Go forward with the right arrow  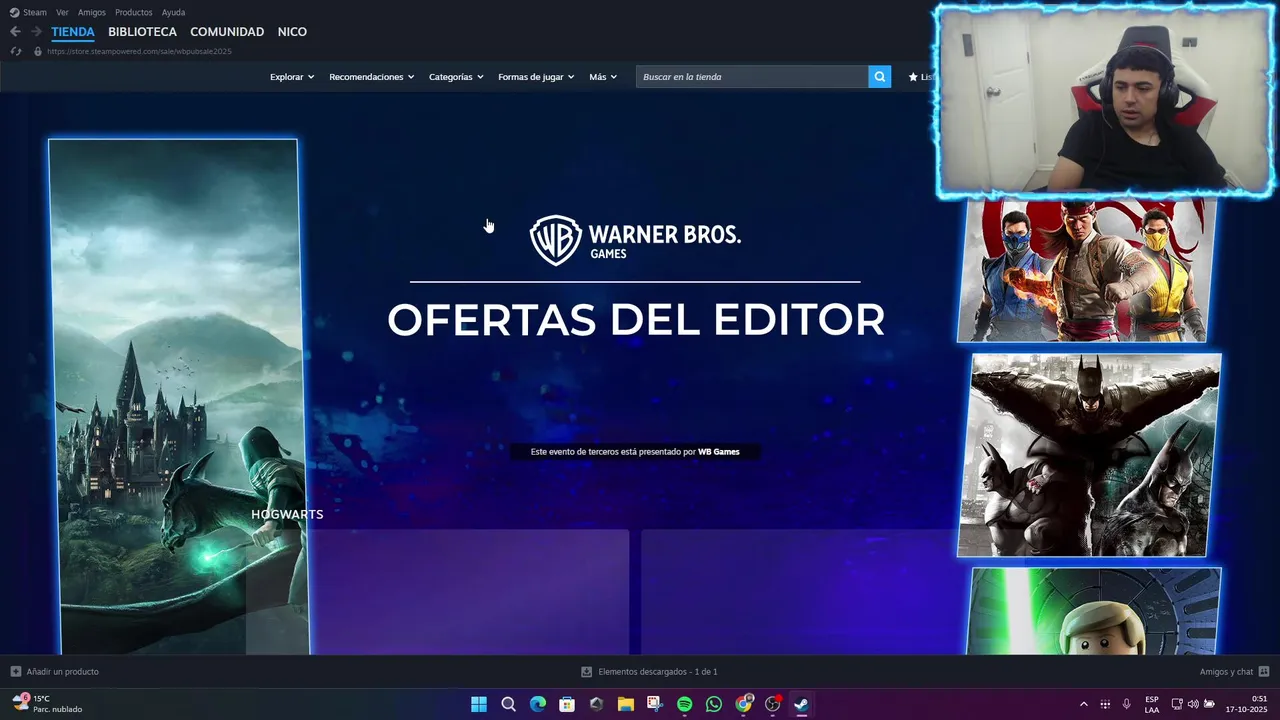click(36, 32)
